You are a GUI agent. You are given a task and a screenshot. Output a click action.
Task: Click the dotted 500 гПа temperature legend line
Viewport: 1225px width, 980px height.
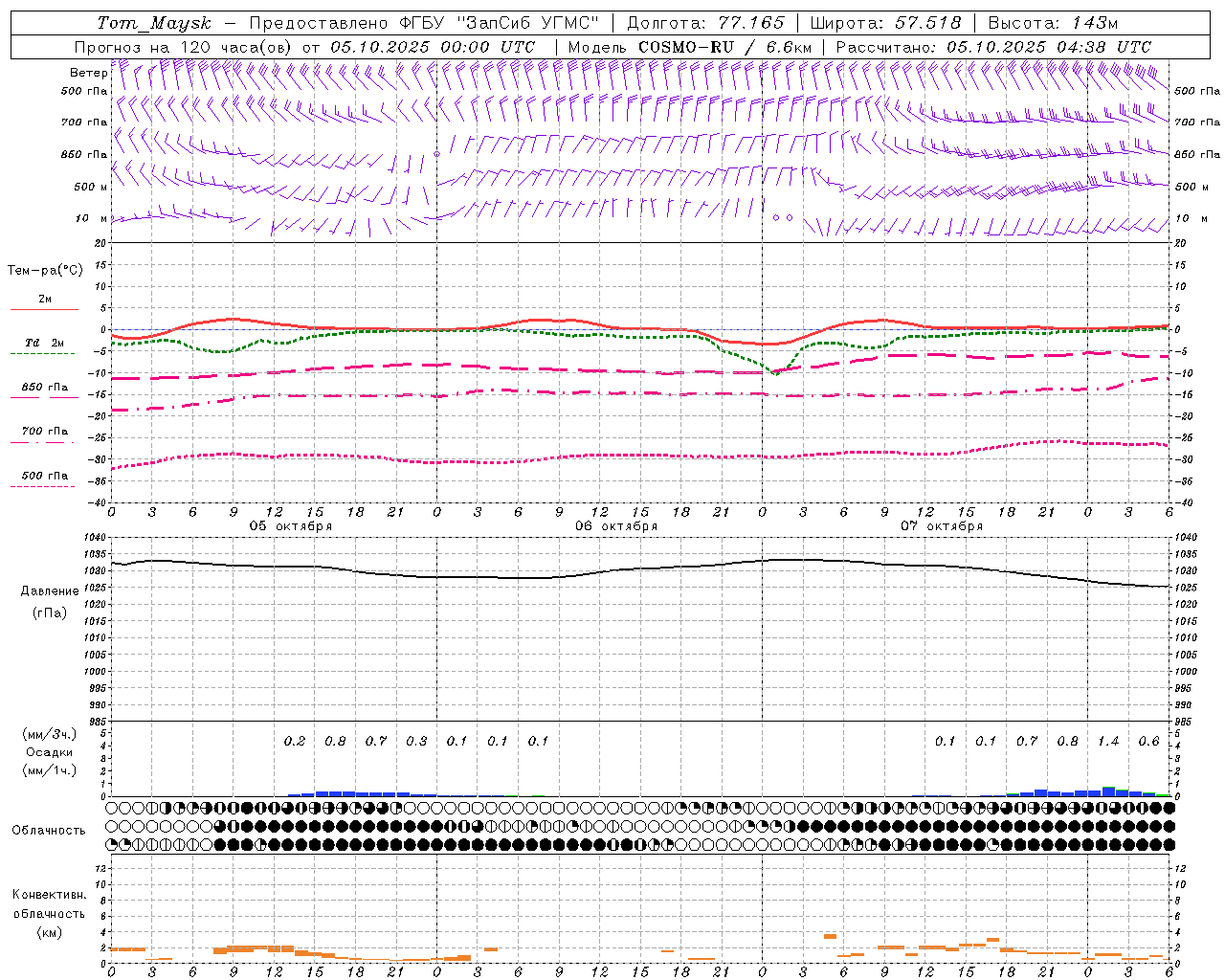[42, 486]
